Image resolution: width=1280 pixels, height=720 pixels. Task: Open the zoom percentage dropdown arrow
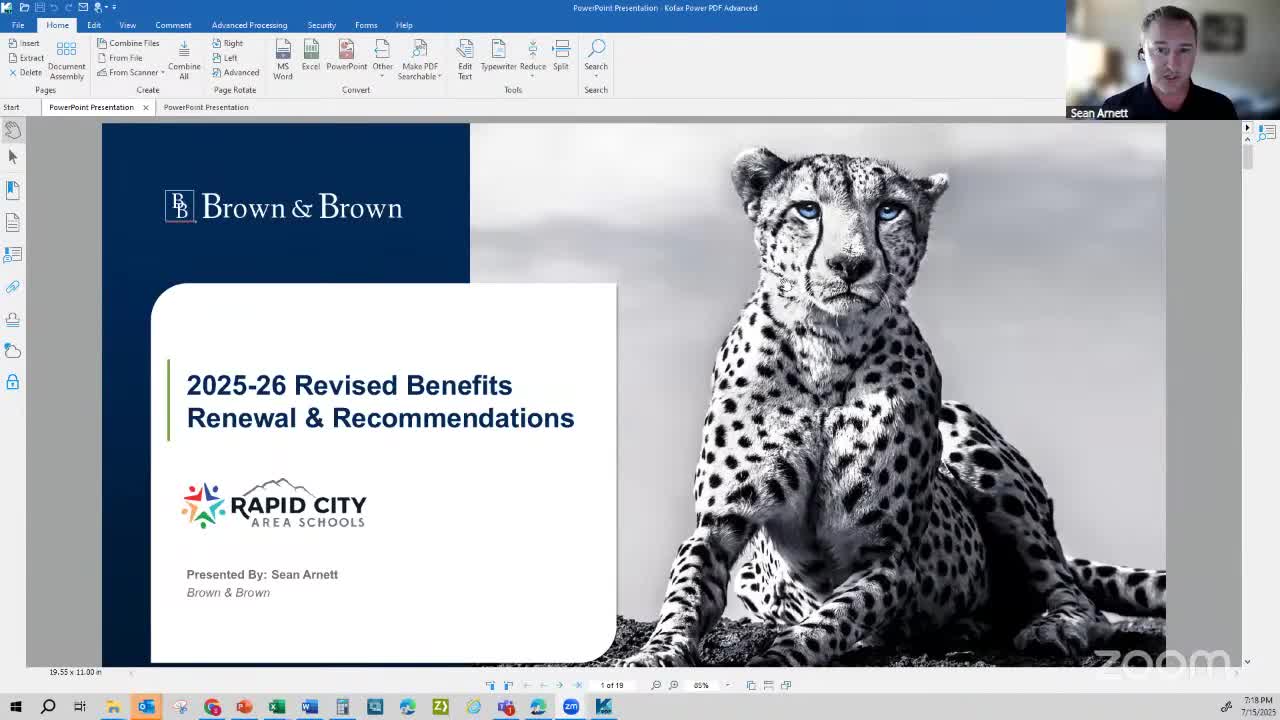(x=726, y=685)
